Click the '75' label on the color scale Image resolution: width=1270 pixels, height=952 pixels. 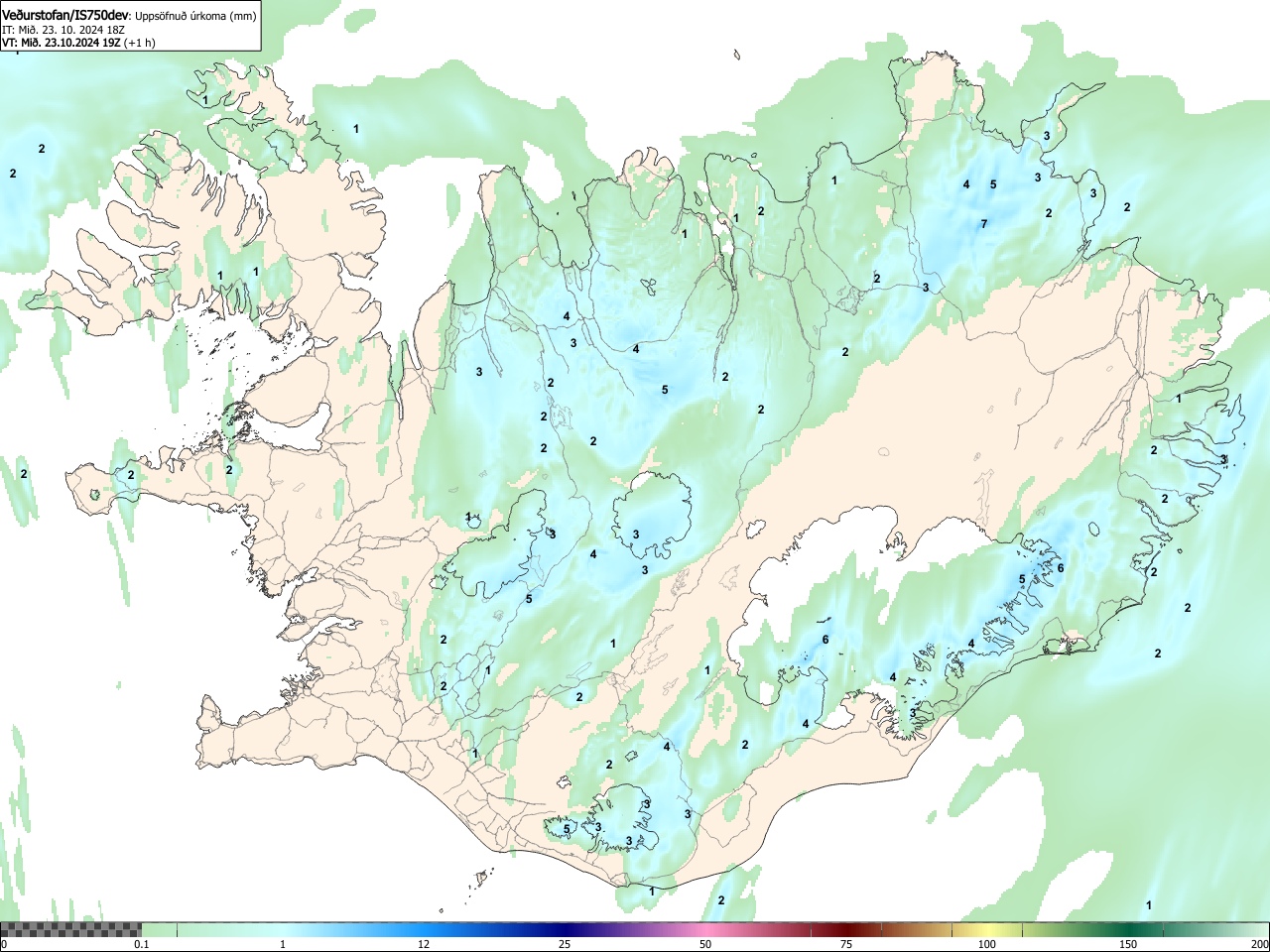pos(846,944)
